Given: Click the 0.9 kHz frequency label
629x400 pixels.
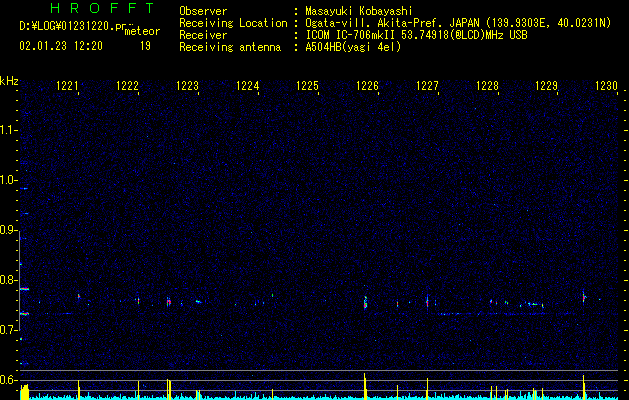Looking at the screenshot, I should click(8, 230).
